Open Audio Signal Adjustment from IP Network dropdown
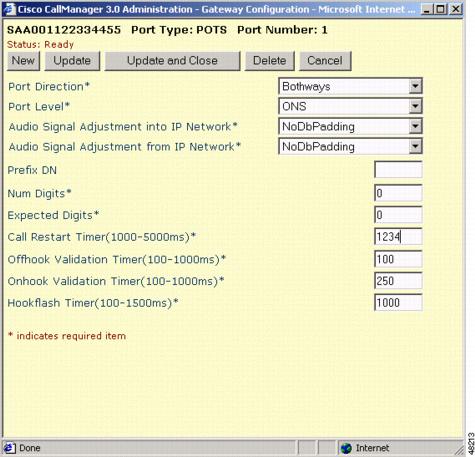Viewport: 475px width, 457px height. [350, 146]
